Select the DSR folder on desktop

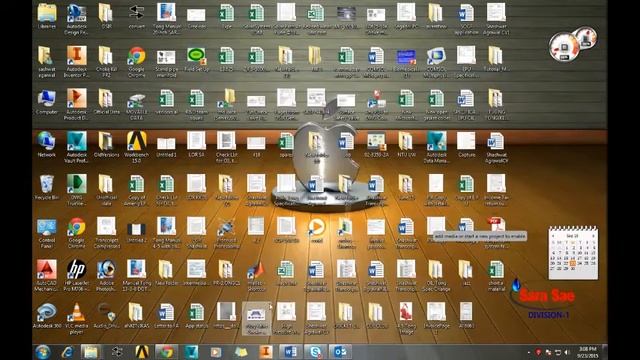click(106, 16)
